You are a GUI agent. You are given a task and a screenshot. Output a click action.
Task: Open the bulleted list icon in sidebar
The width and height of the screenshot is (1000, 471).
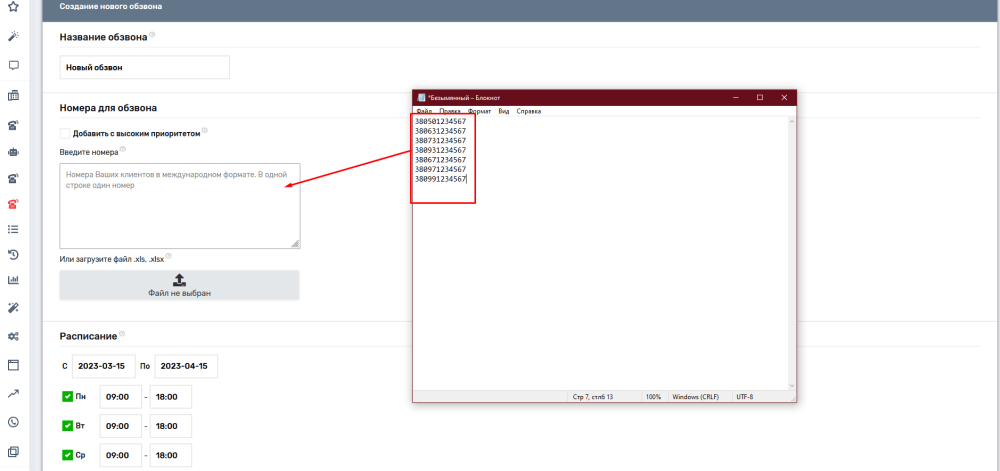tap(14, 229)
